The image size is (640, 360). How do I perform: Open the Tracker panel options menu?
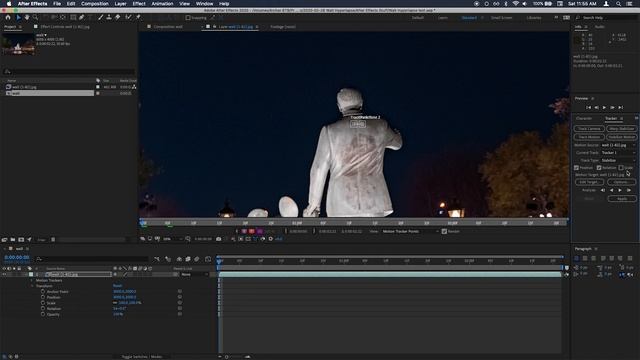click(x=622, y=118)
